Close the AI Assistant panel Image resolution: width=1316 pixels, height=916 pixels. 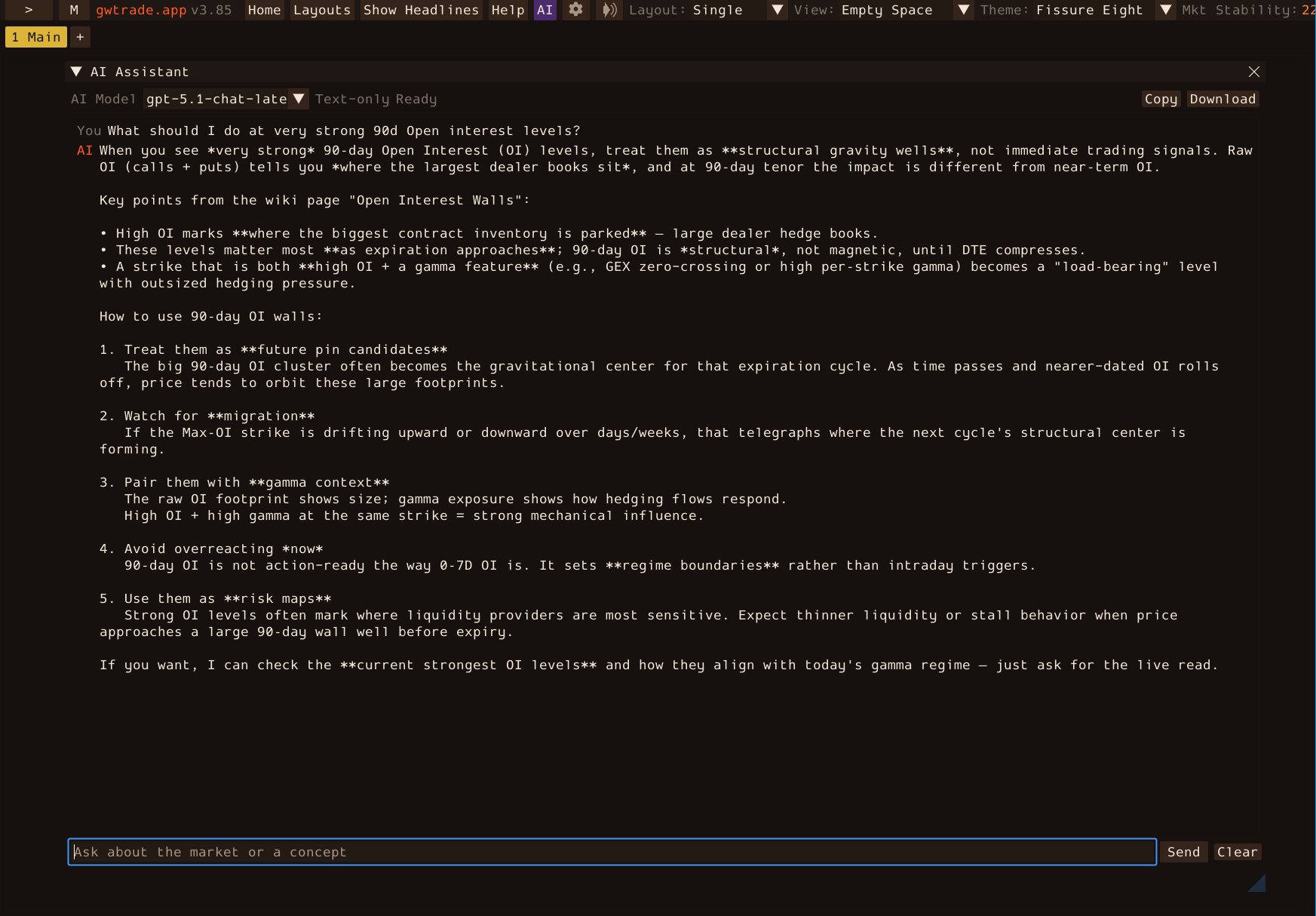tap(1253, 72)
